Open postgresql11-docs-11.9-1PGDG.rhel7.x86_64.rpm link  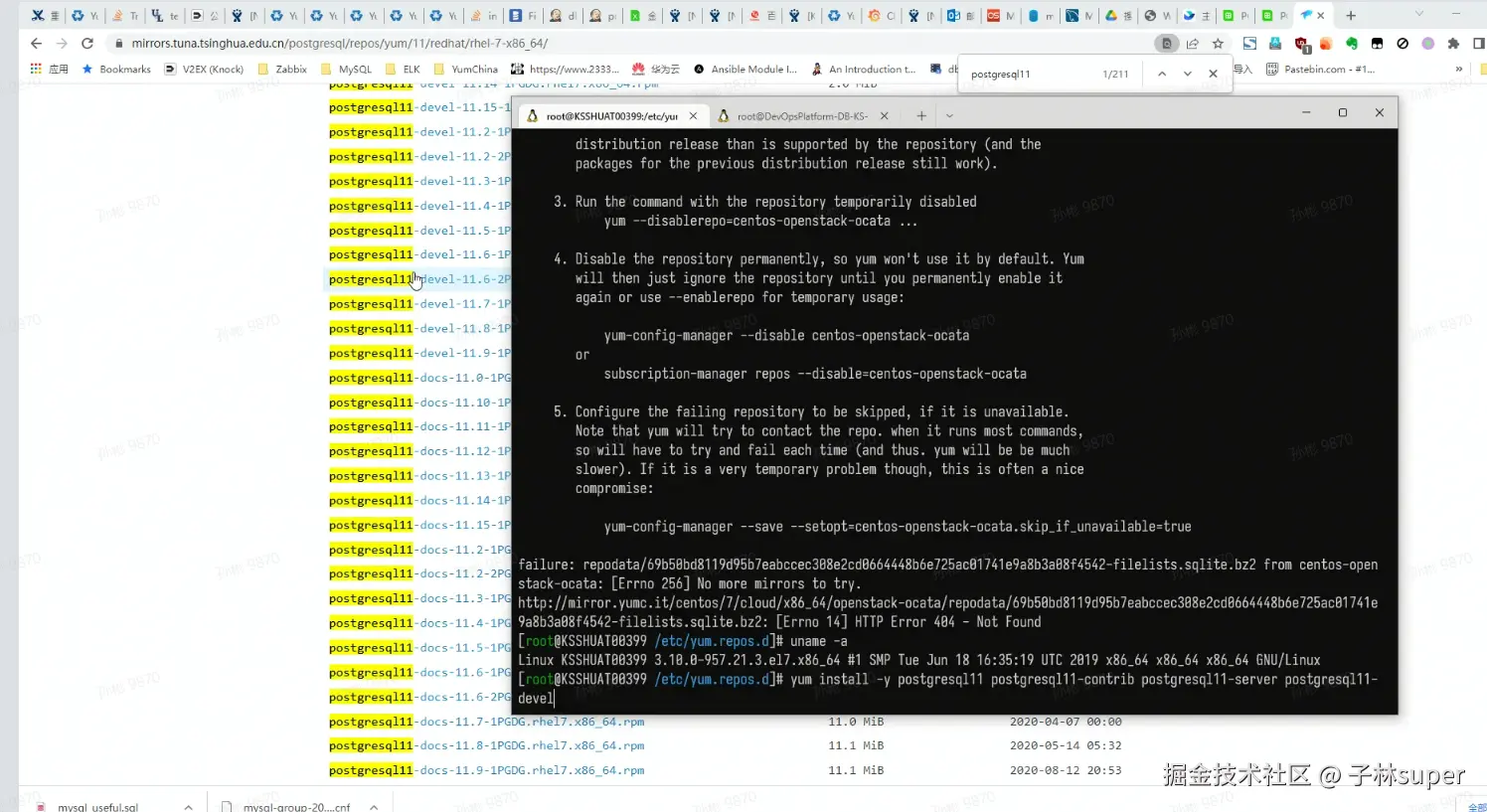coord(486,770)
